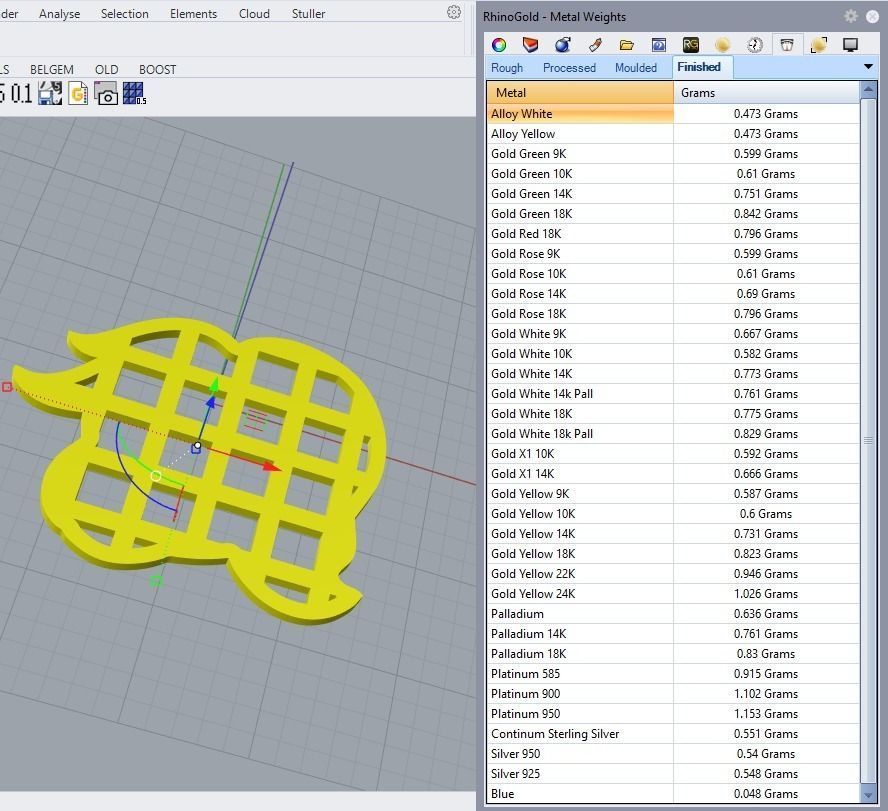
Task: Open the Cloud menu
Action: click(x=254, y=14)
